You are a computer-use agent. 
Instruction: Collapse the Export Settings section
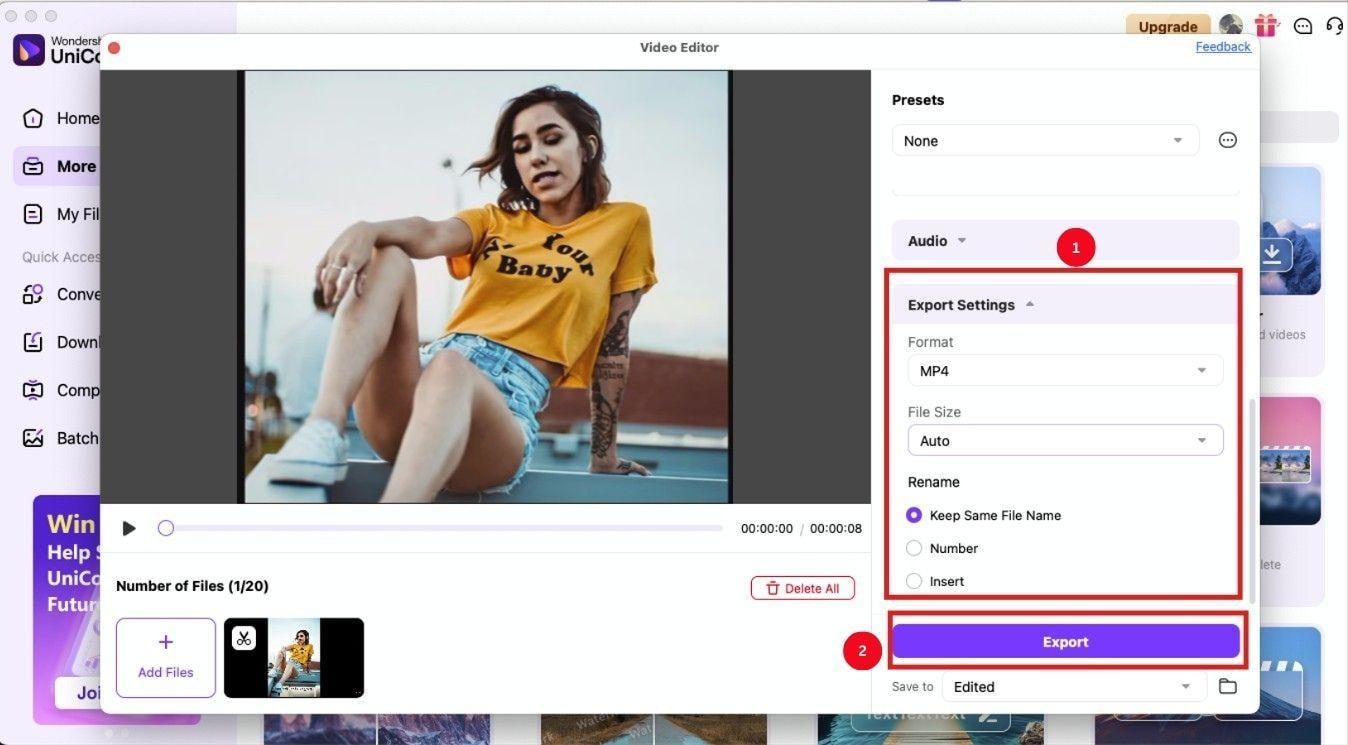pyautogui.click(x=1065, y=305)
